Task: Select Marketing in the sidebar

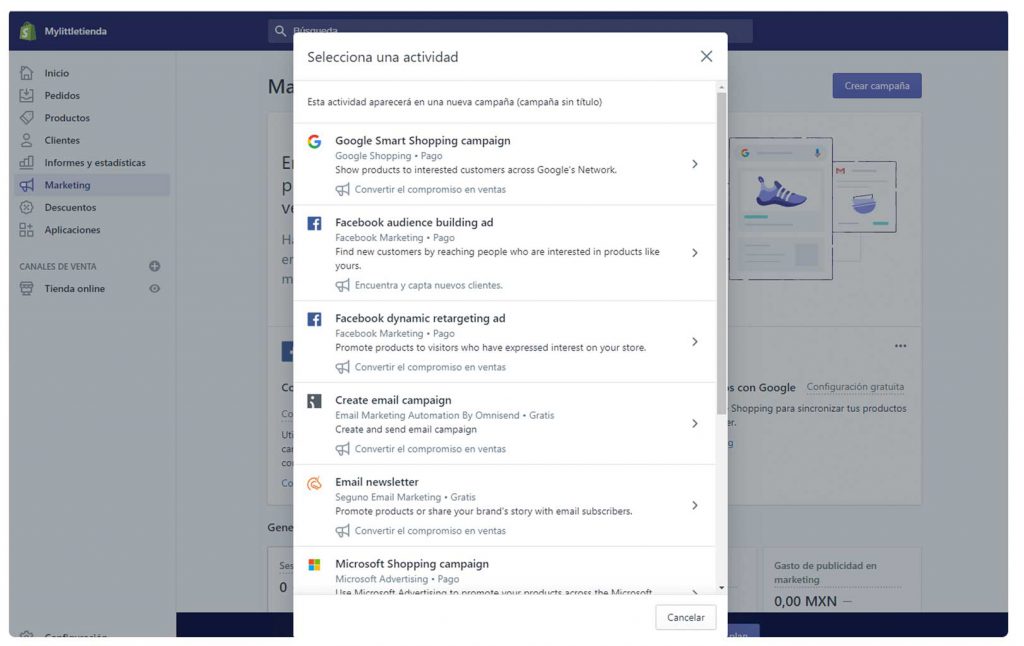Action: point(91,185)
